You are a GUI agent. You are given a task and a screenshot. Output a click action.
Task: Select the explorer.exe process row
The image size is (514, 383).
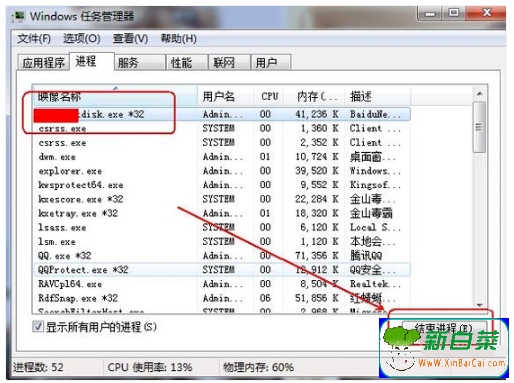pos(222,171)
